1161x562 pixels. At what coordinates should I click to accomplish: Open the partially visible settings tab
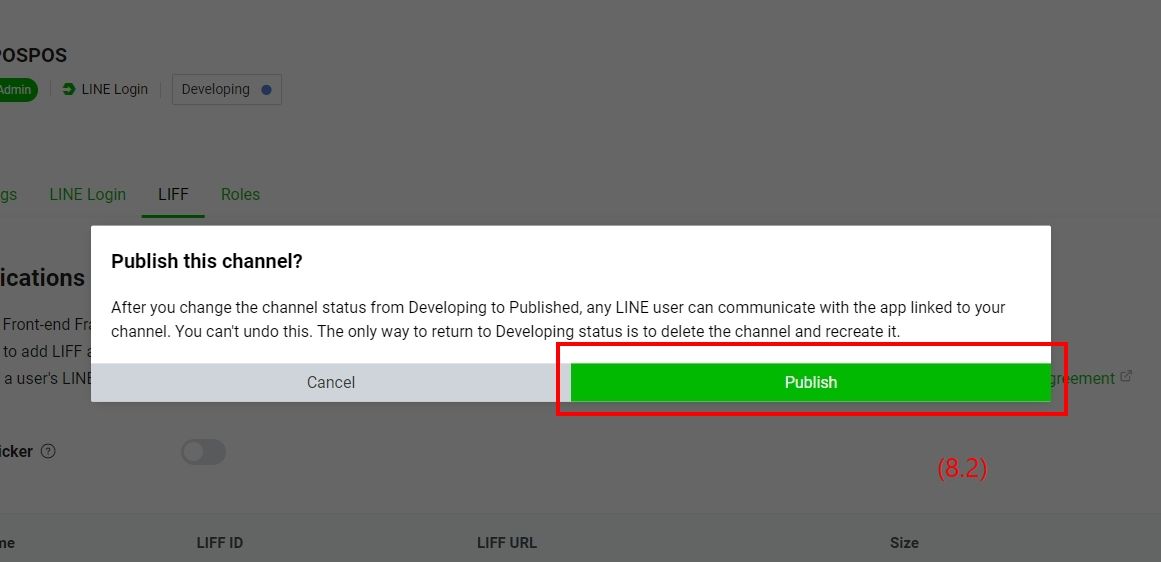tap(8, 194)
